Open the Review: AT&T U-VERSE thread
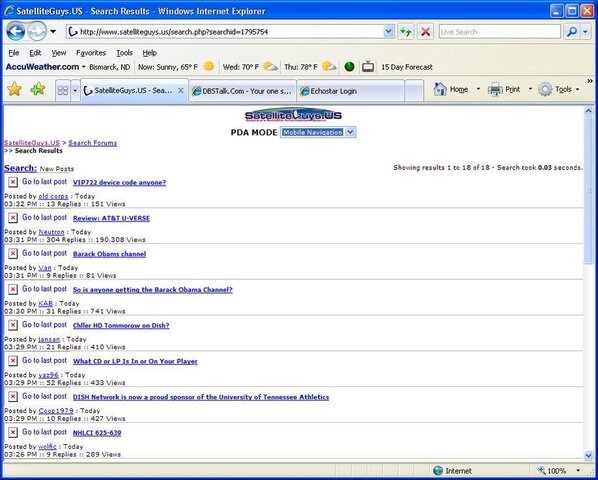Screen dimensions: 598x480 tap(111, 218)
